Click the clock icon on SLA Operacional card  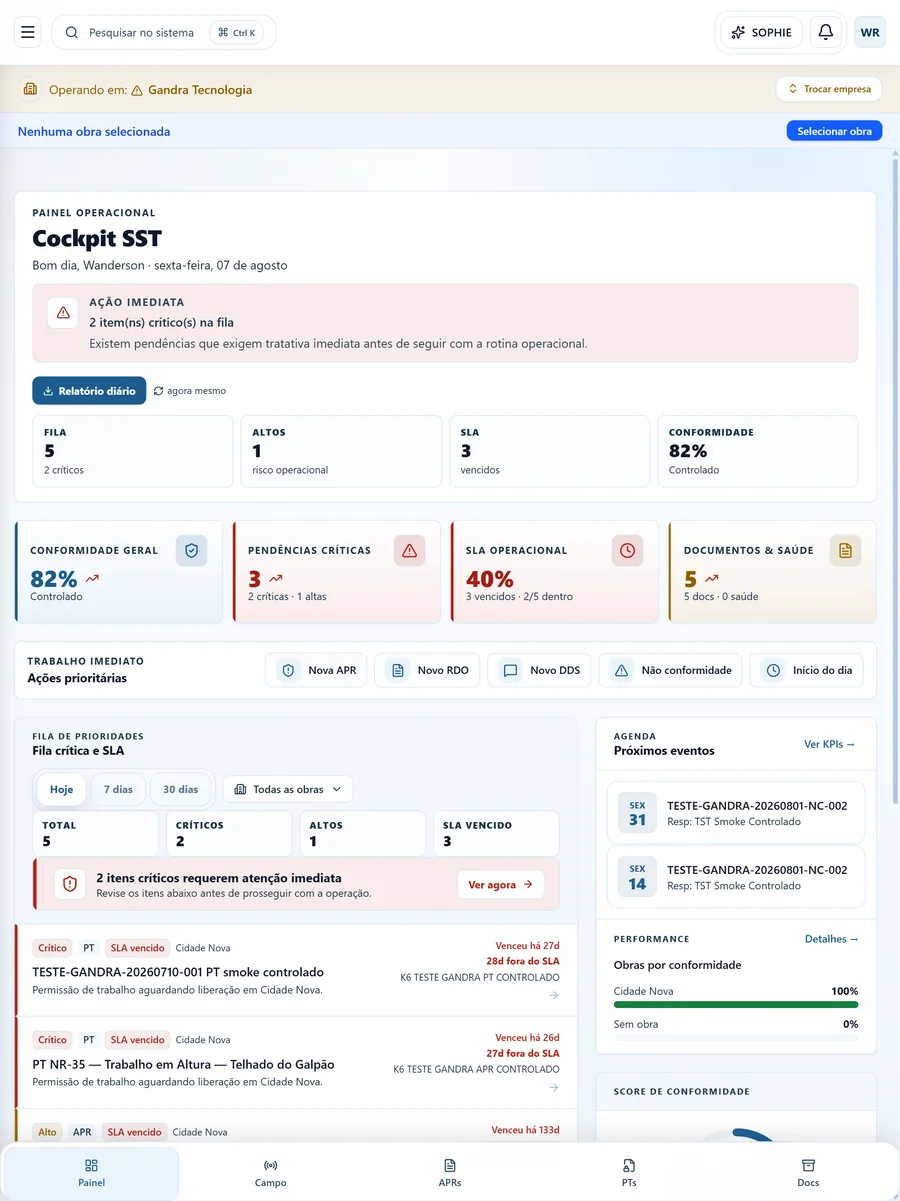(627, 550)
